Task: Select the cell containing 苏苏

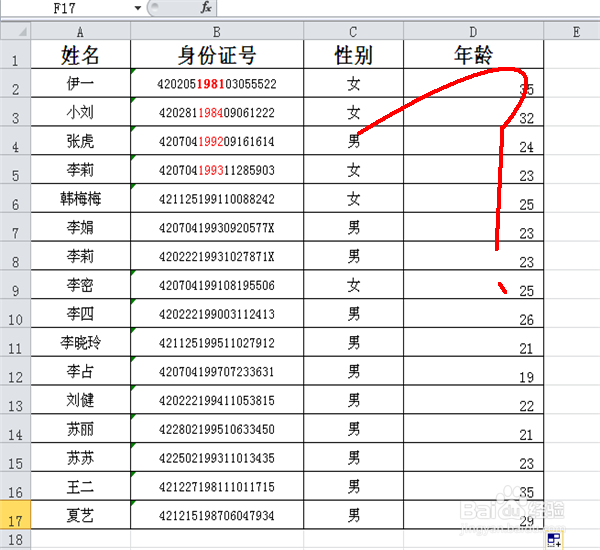Action: coord(81,457)
